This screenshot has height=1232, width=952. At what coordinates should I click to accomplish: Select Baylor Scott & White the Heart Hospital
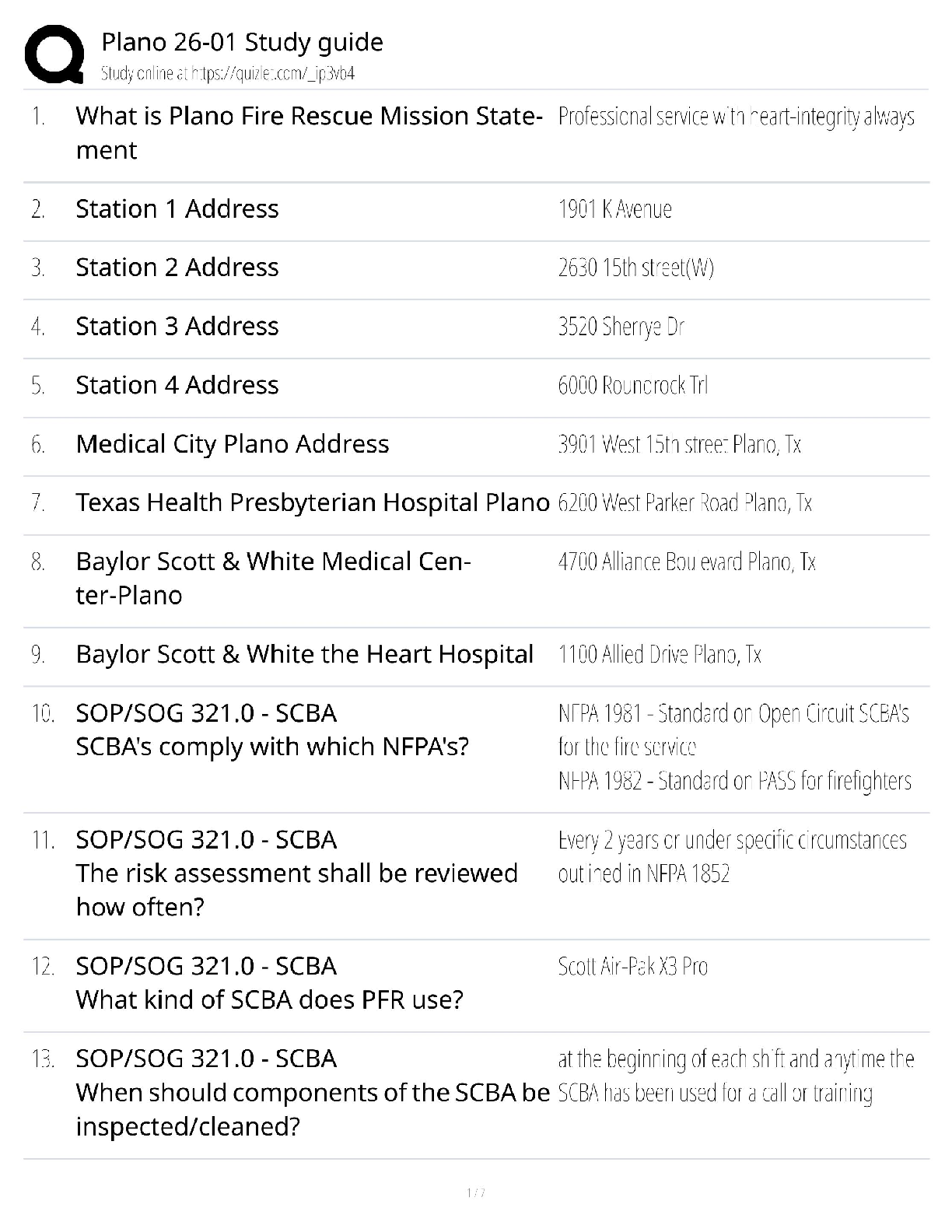pyautogui.click(x=304, y=654)
